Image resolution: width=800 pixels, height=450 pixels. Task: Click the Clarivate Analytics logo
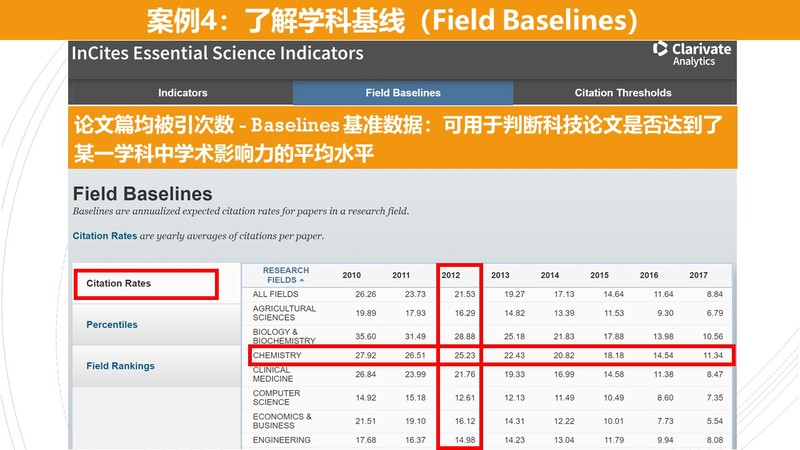[x=691, y=54]
